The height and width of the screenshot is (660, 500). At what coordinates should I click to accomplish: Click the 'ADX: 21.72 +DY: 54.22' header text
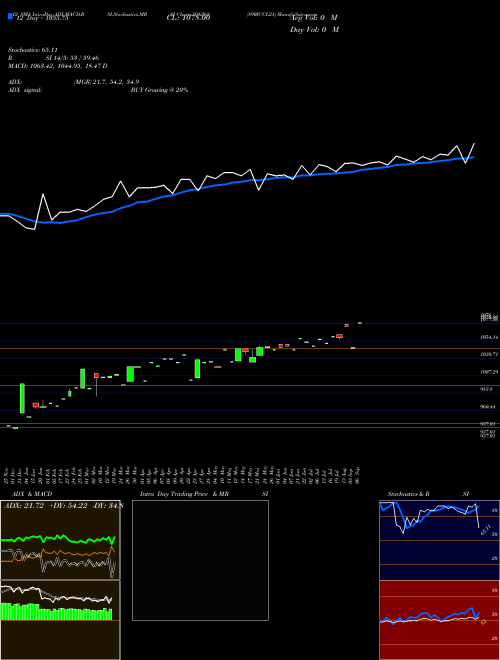[46, 506]
